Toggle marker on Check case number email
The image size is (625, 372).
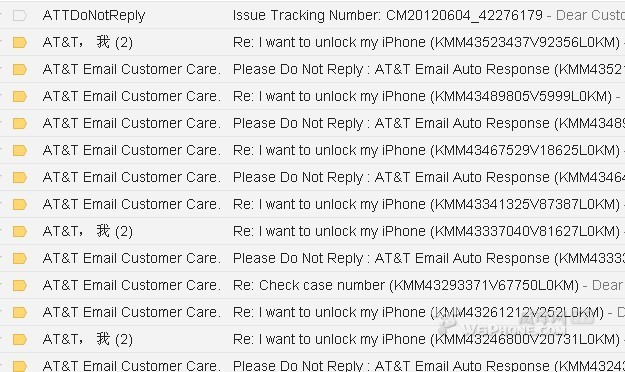[20, 285]
